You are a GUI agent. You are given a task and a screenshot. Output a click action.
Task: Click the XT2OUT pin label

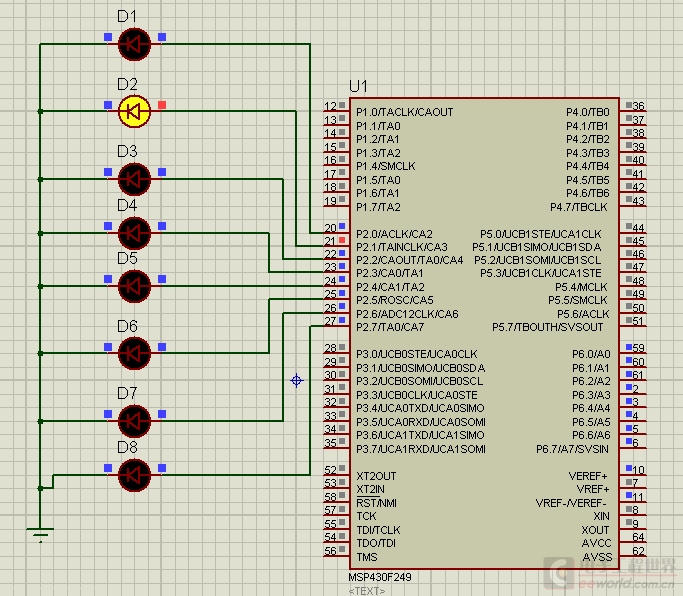[x=376, y=476]
